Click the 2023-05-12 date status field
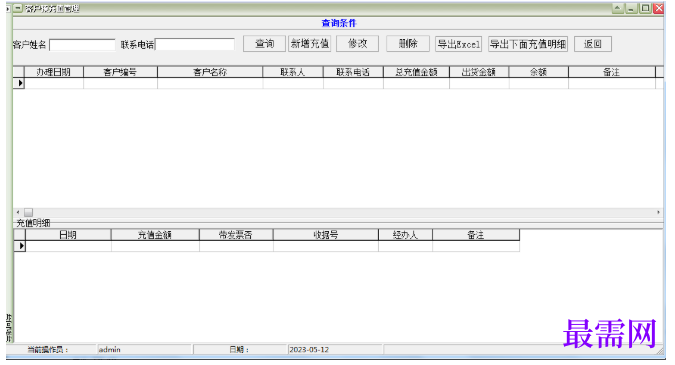675x365 pixels. [x=335, y=350]
